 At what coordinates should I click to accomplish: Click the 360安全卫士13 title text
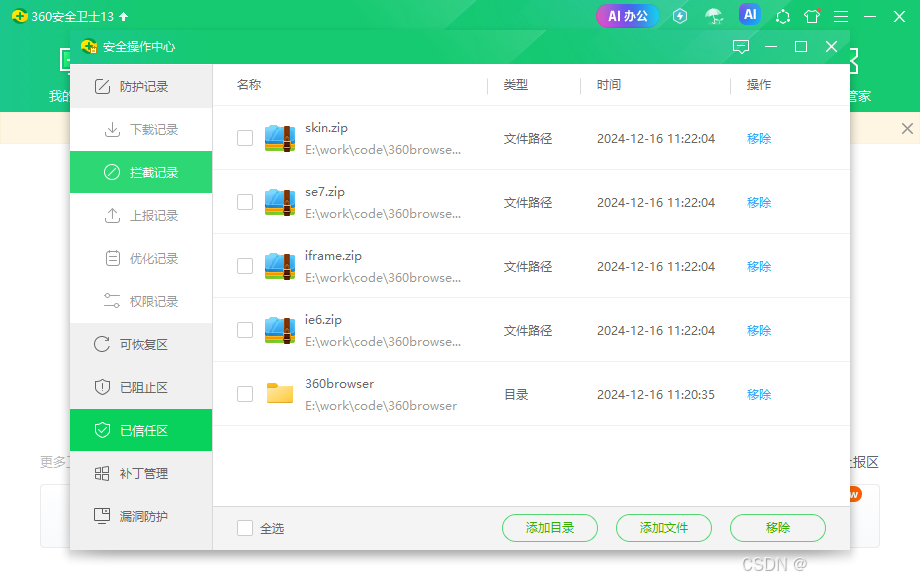72,16
